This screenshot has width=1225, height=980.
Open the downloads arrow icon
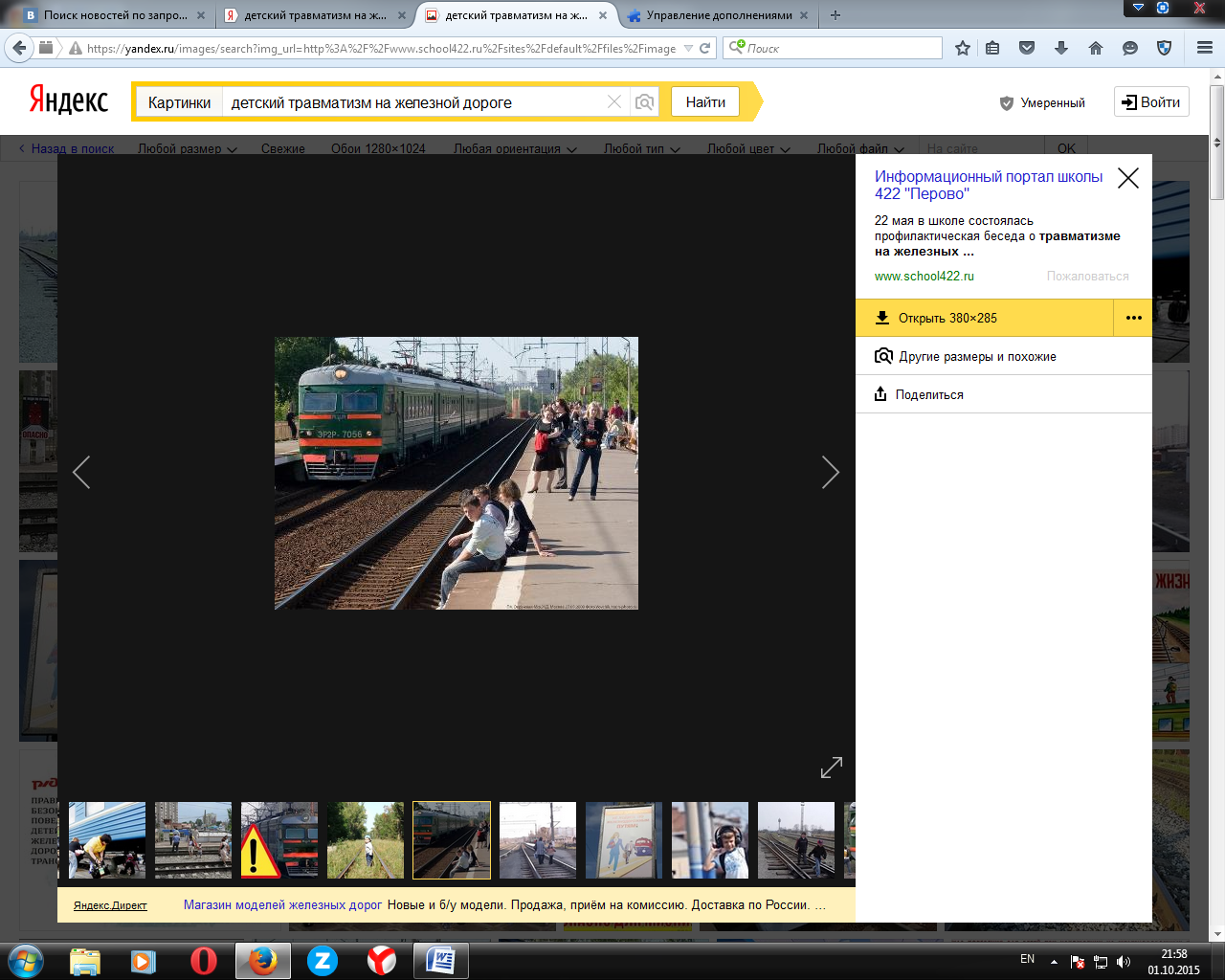pos(1061,48)
